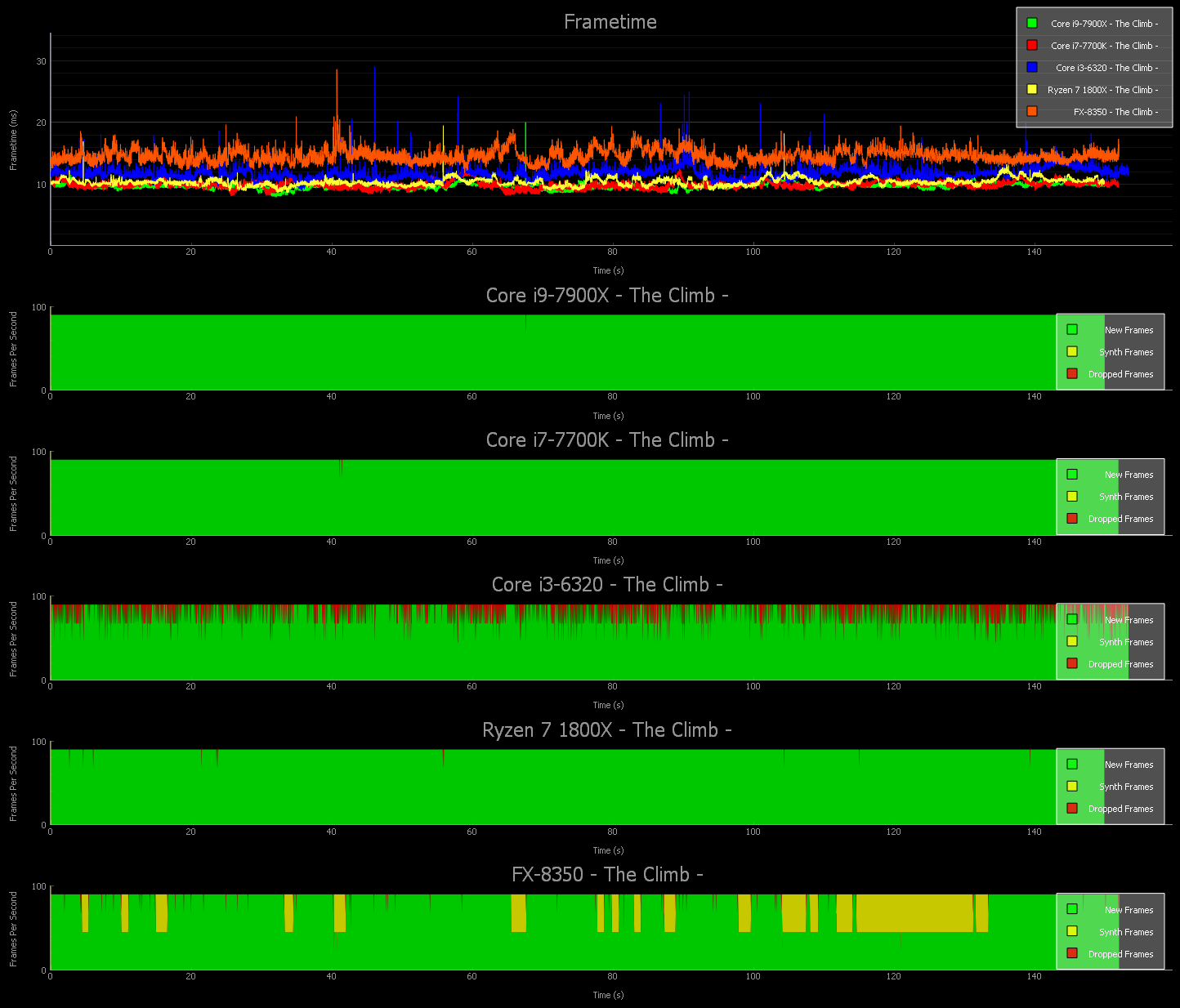Image resolution: width=1180 pixels, height=1008 pixels.
Task: Select Dropped Frames label in FX-8350 legend
Action: pyautogui.click(x=1121, y=954)
